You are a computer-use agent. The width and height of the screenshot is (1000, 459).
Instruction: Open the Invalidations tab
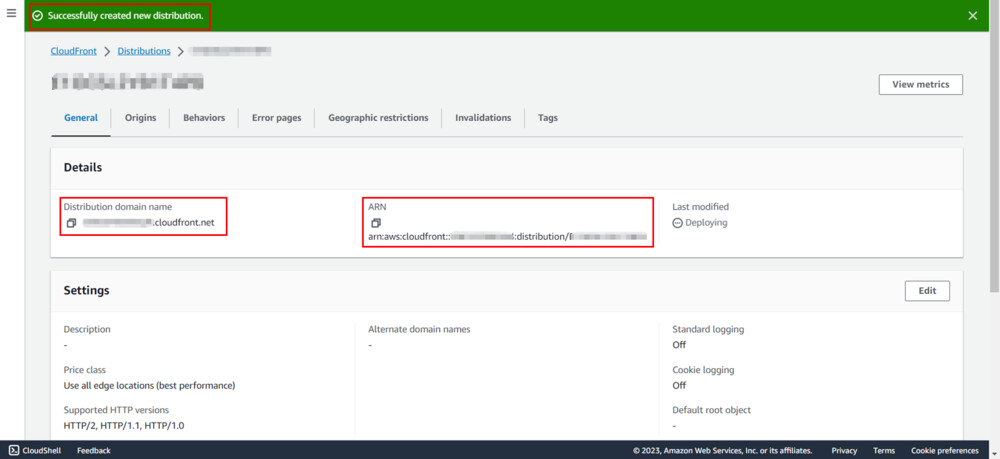tap(483, 118)
